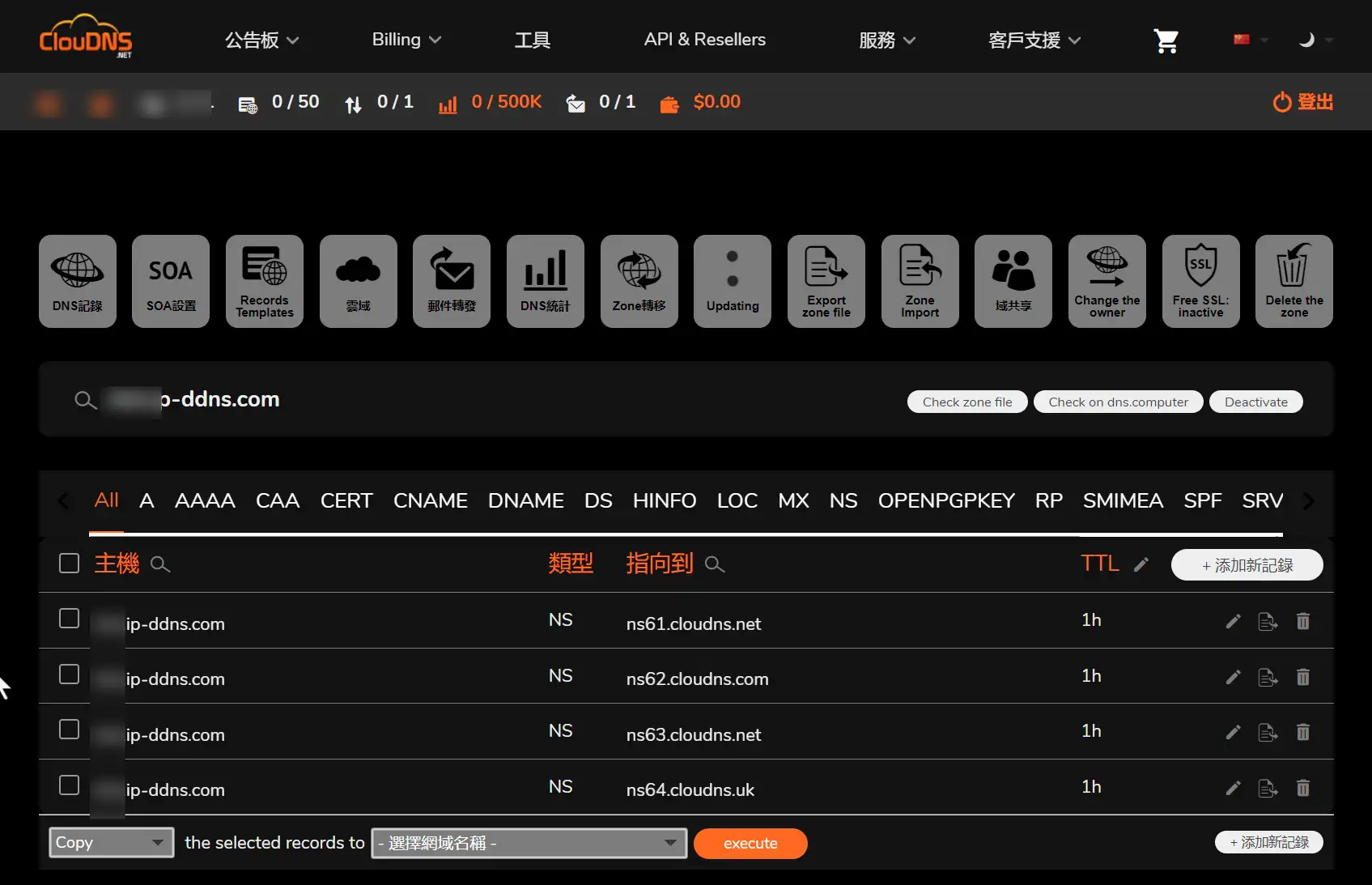Image resolution: width=1372 pixels, height=885 pixels.
Task: Click the 0 / 500K queries counter
Action: [490, 102]
